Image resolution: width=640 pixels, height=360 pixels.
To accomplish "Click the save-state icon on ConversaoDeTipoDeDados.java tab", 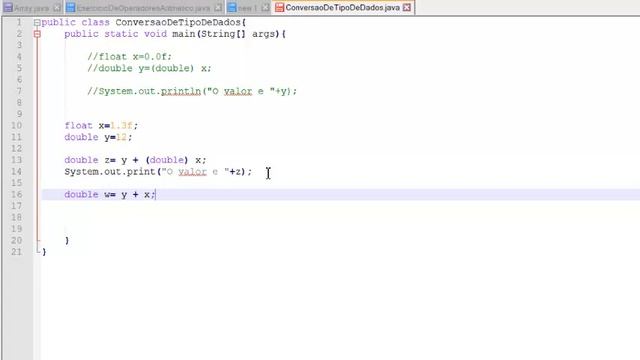I will pos(279,7).
